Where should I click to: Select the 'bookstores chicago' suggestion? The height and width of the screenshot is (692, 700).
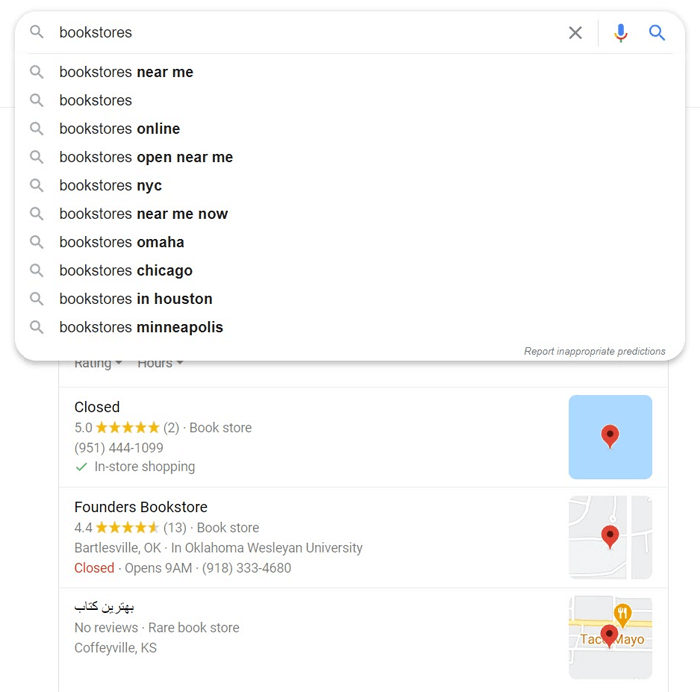350,271
